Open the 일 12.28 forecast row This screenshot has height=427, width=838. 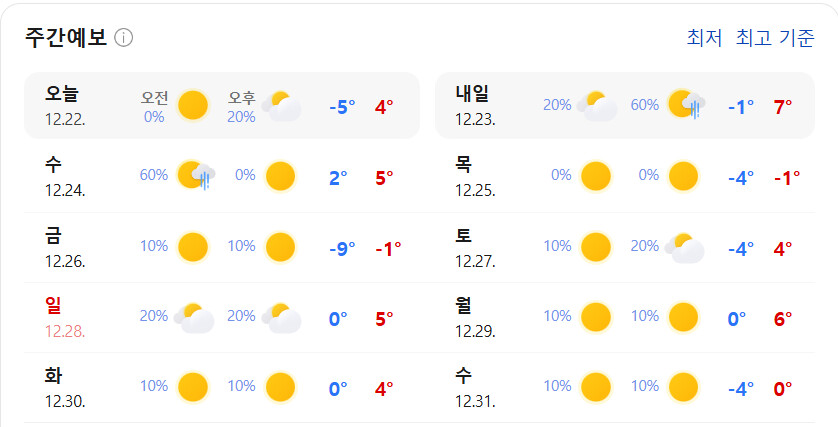[222, 317]
